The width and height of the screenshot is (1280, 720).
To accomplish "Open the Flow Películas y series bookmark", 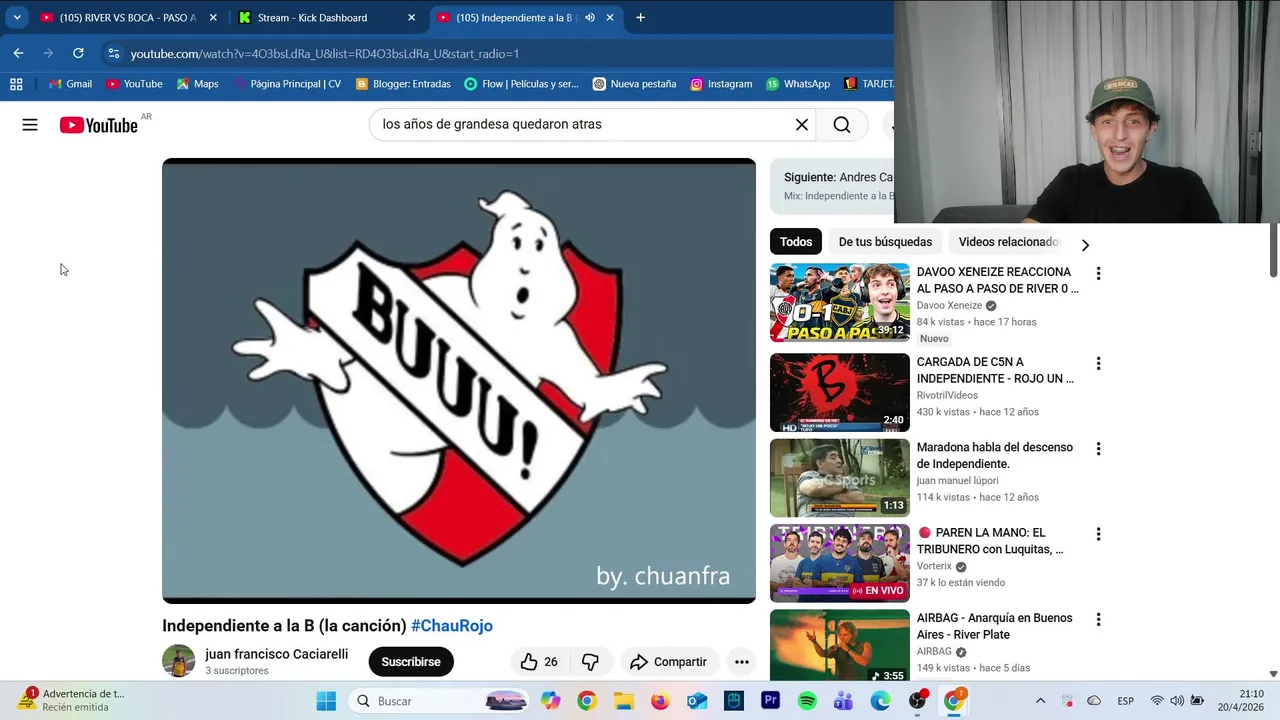I will pos(521,84).
